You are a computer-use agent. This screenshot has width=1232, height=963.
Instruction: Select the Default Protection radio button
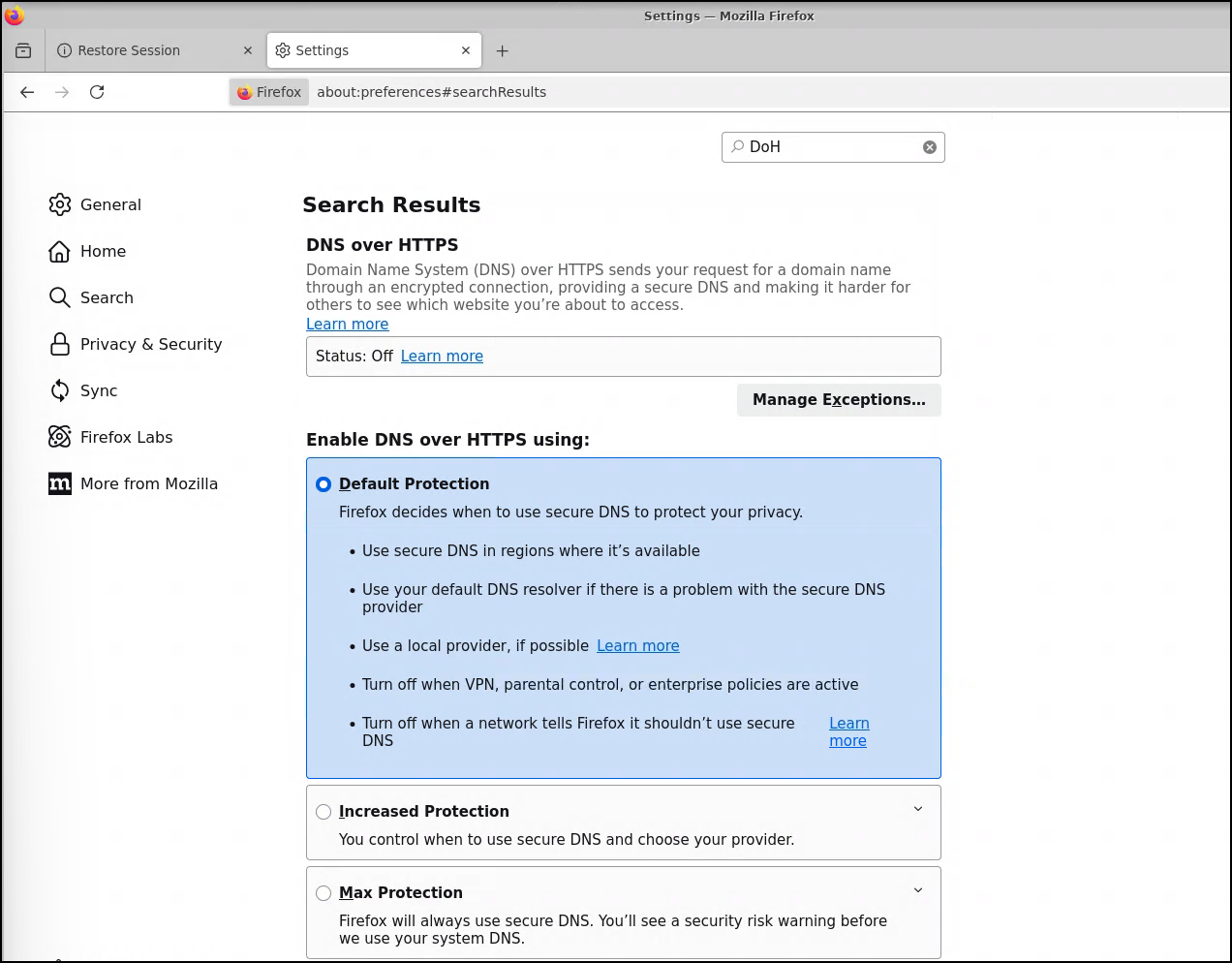click(323, 484)
